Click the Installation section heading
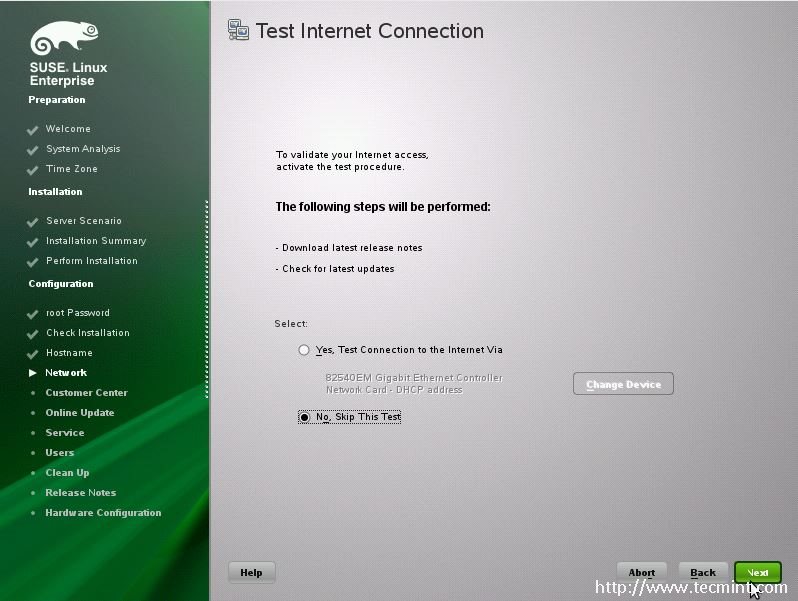The width and height of the screenshot is (798, 601). (x=55, y=192)
